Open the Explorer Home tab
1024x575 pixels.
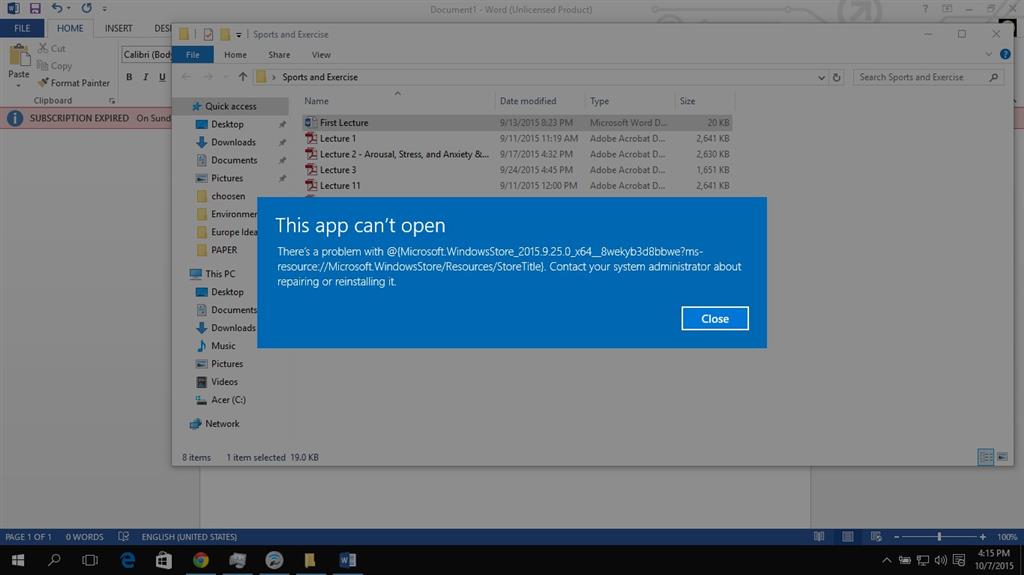[x=235, y=55]
